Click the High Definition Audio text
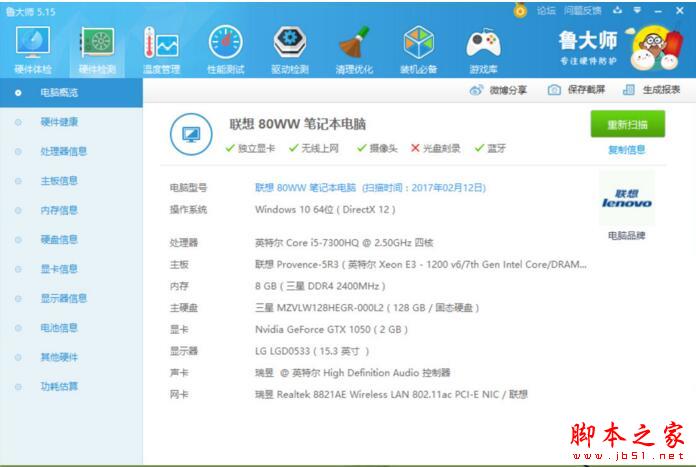The width and height of the screenshot is (696, 467). (352, 373)
